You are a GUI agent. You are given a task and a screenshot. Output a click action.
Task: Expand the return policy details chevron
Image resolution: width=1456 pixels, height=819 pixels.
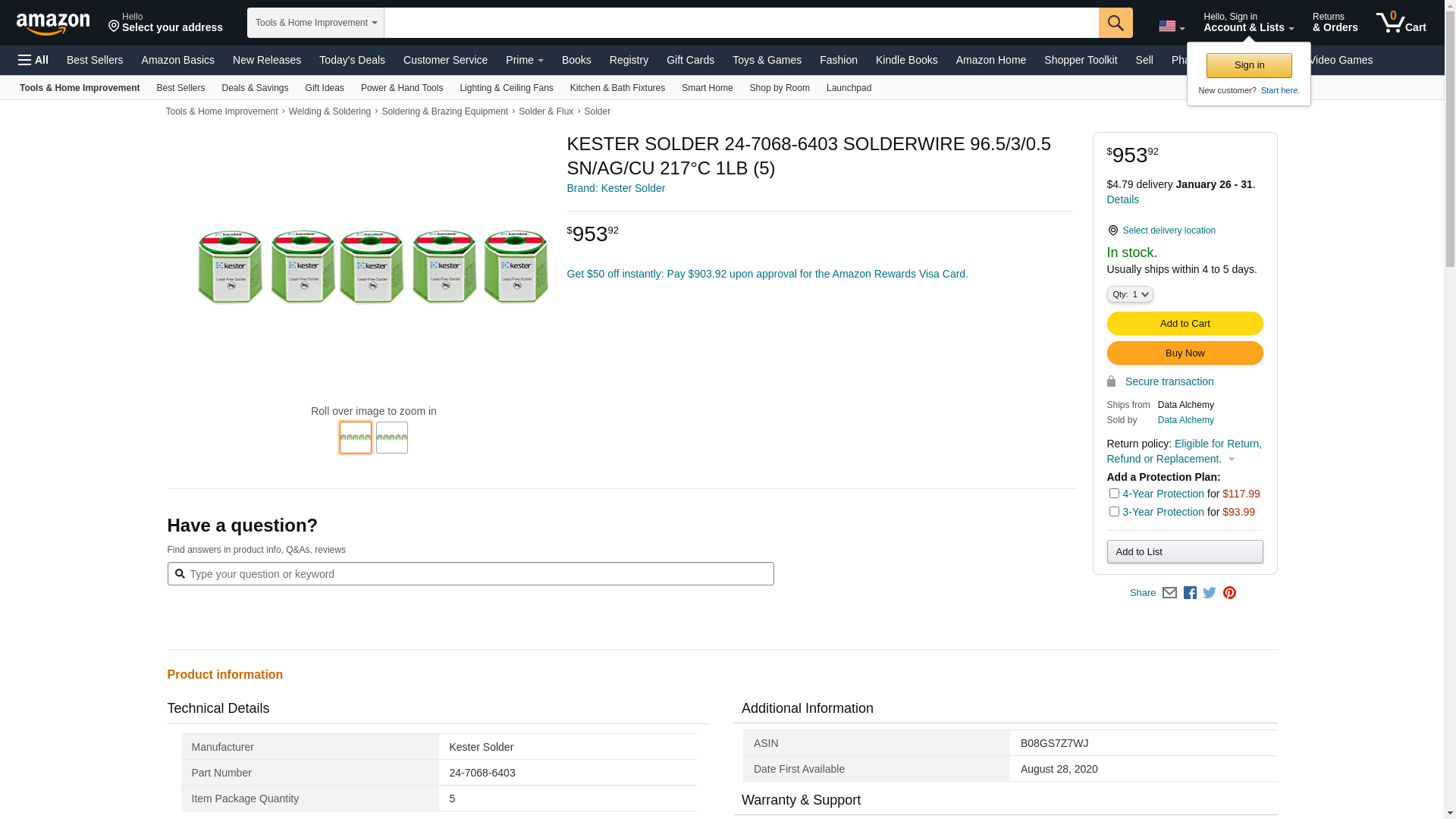1232,460
